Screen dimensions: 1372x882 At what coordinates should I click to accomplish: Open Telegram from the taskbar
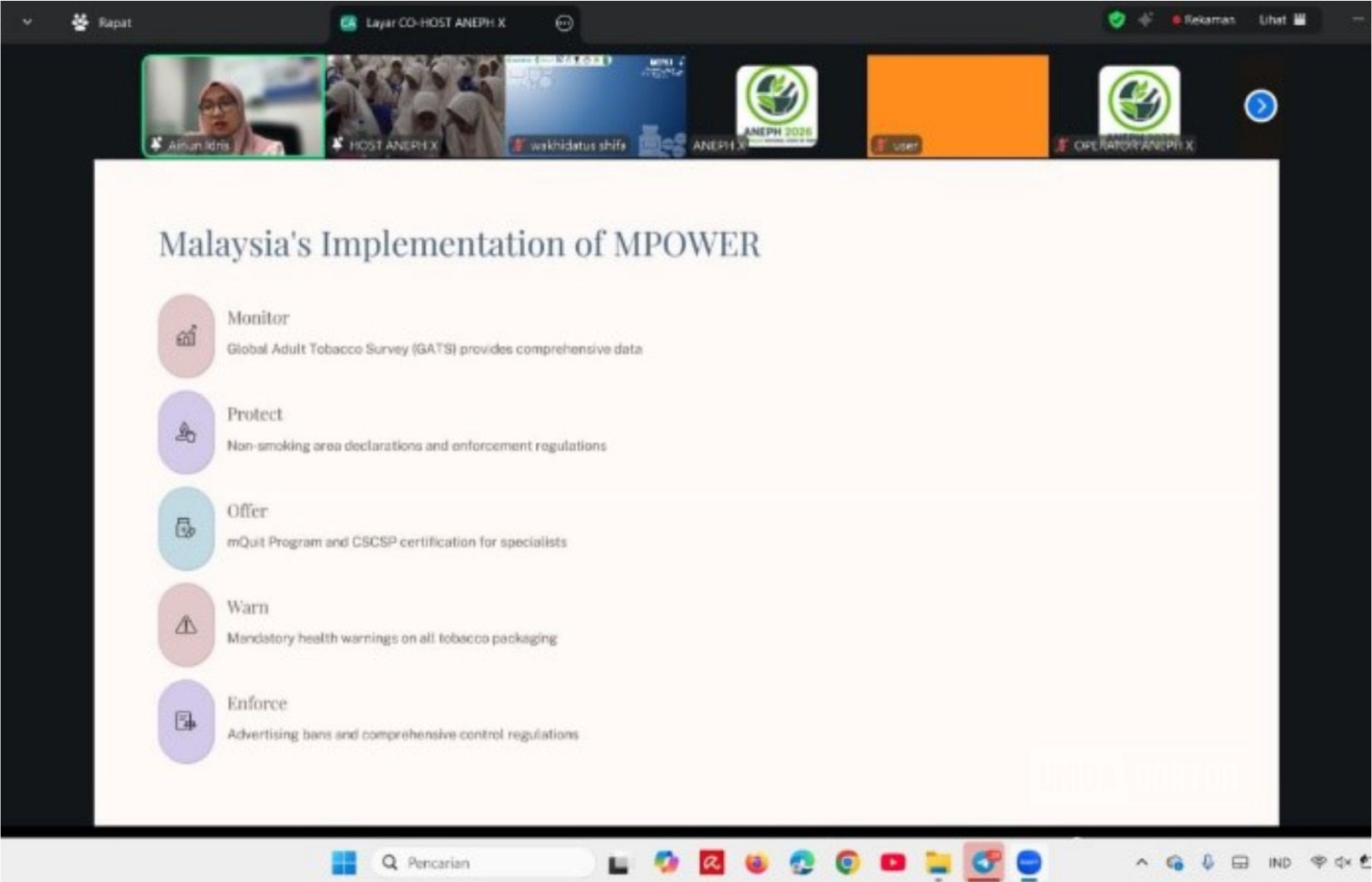(984, 862)
